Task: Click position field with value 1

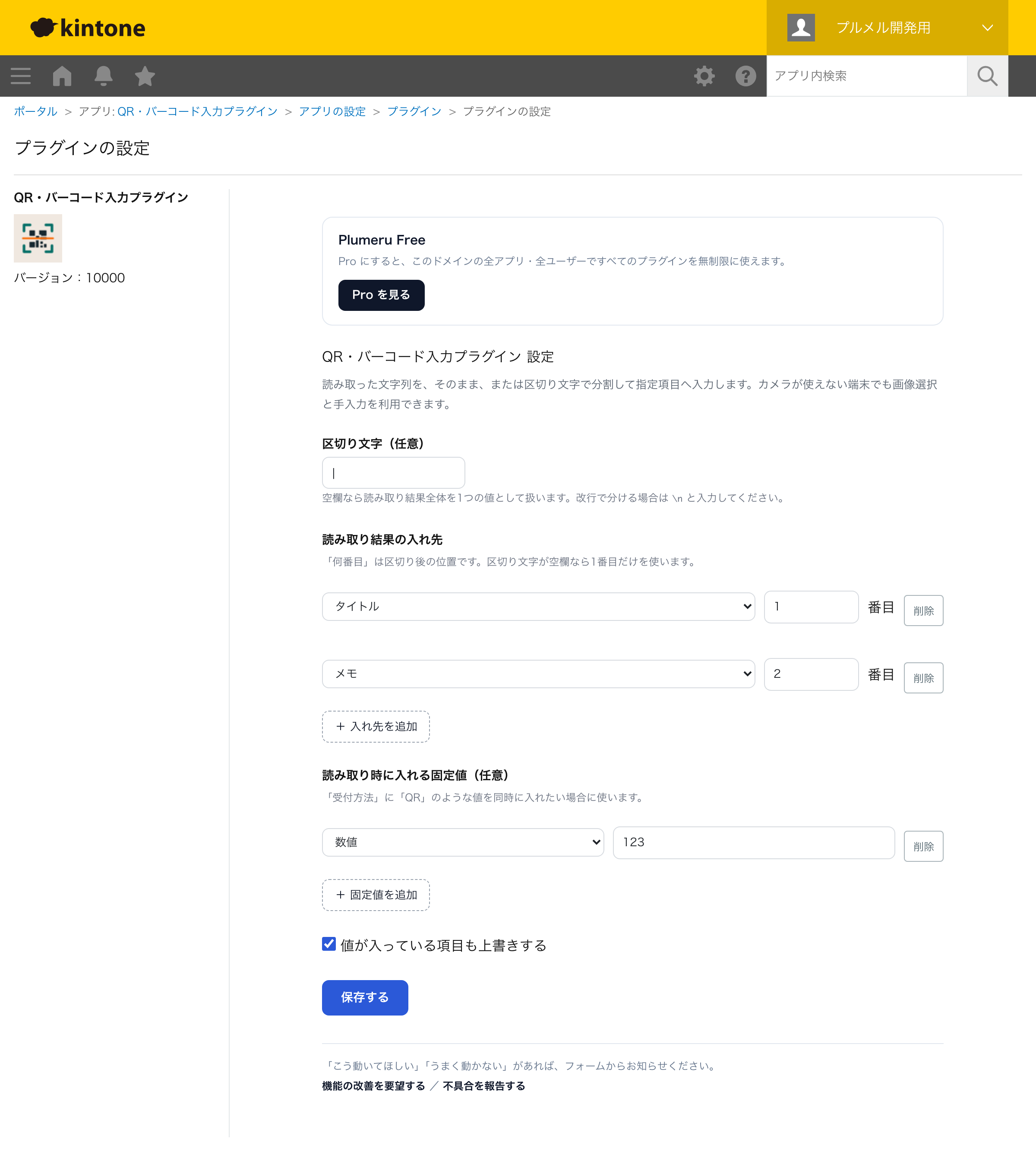Action: pyautogui.click(x=811, y=607)
